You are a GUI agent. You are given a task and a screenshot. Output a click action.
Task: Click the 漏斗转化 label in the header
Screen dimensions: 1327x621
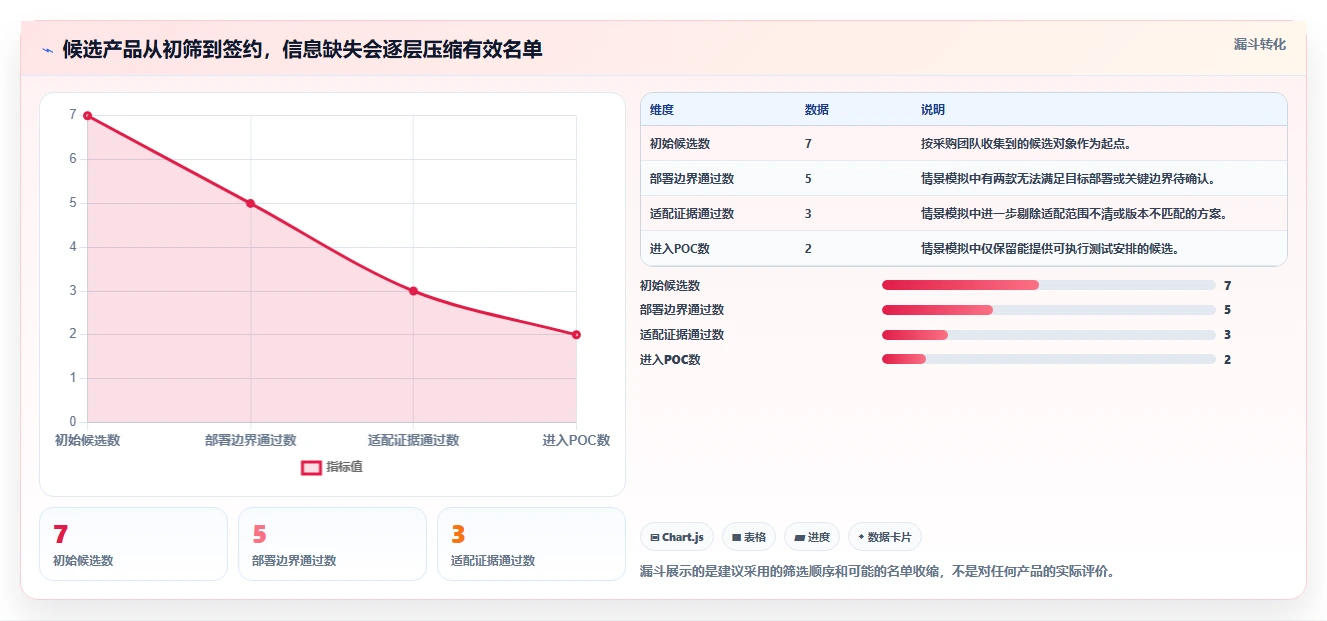(1259, 45)
